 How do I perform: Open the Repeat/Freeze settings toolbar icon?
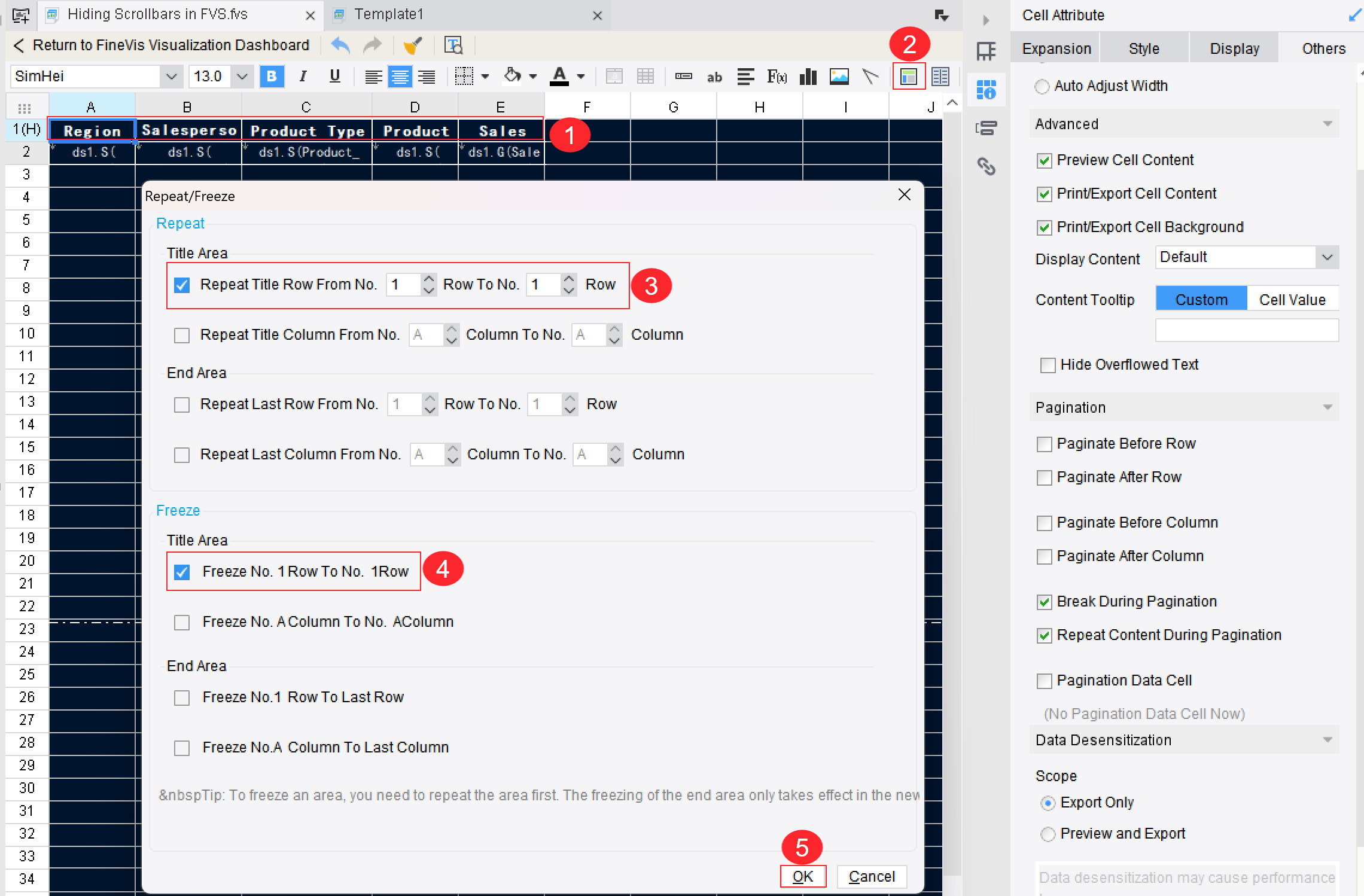[x=909, y=77]
